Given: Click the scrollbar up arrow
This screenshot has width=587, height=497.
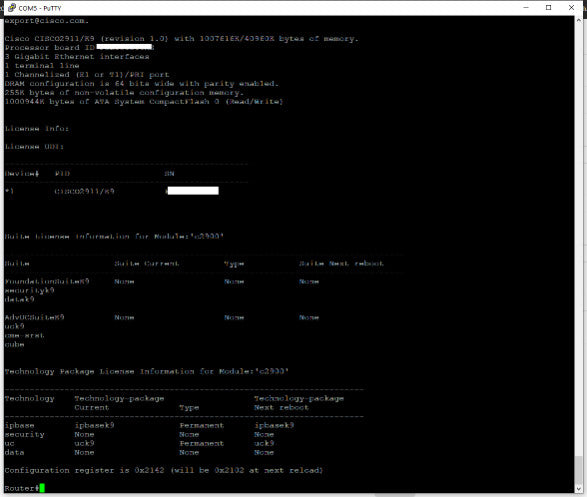Looking at the screenshot, I should tap(579, 20).
